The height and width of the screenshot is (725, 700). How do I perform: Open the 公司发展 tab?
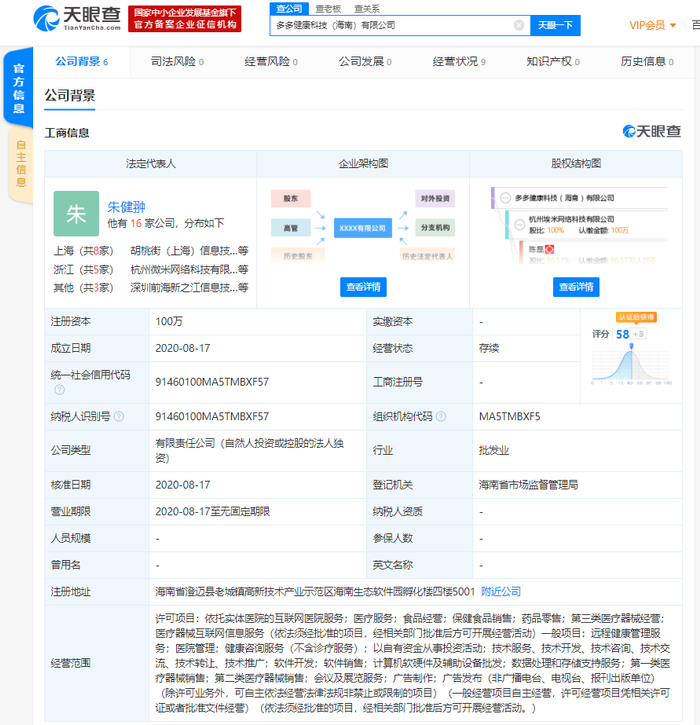365,61
